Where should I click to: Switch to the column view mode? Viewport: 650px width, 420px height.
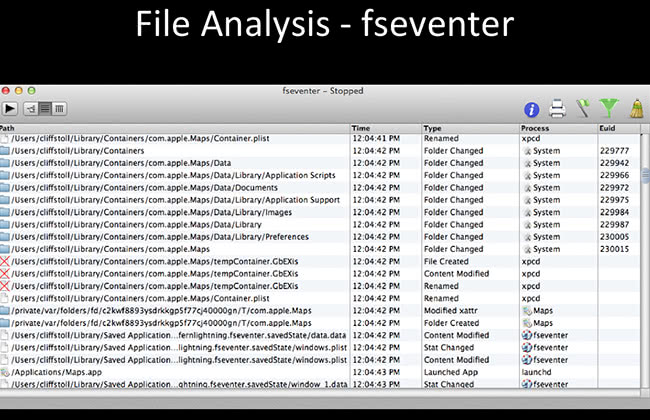59,109
